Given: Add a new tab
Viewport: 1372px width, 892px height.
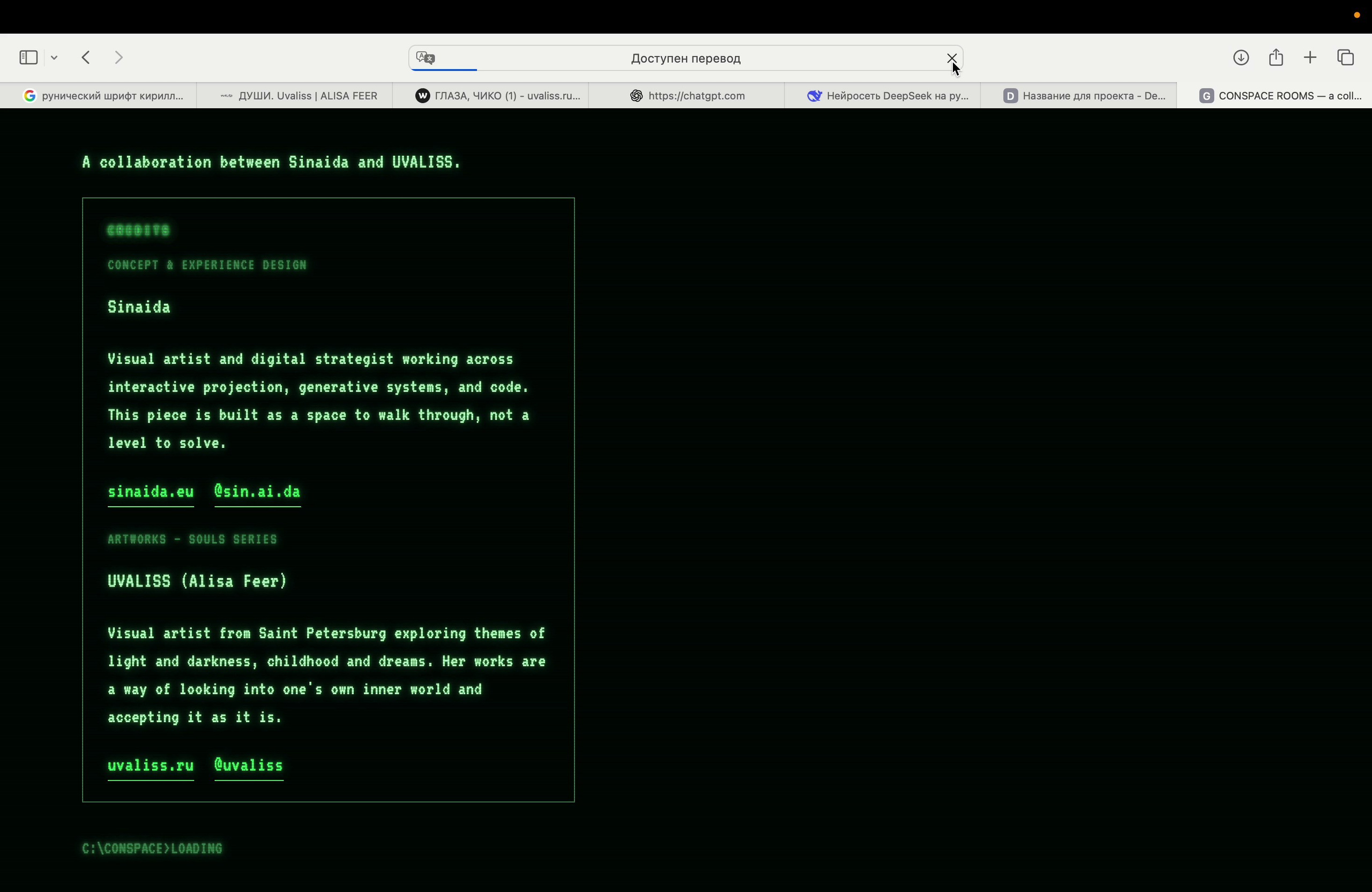Looking at the screenshot, I should pyautogui.click(x=1310, y=58).
